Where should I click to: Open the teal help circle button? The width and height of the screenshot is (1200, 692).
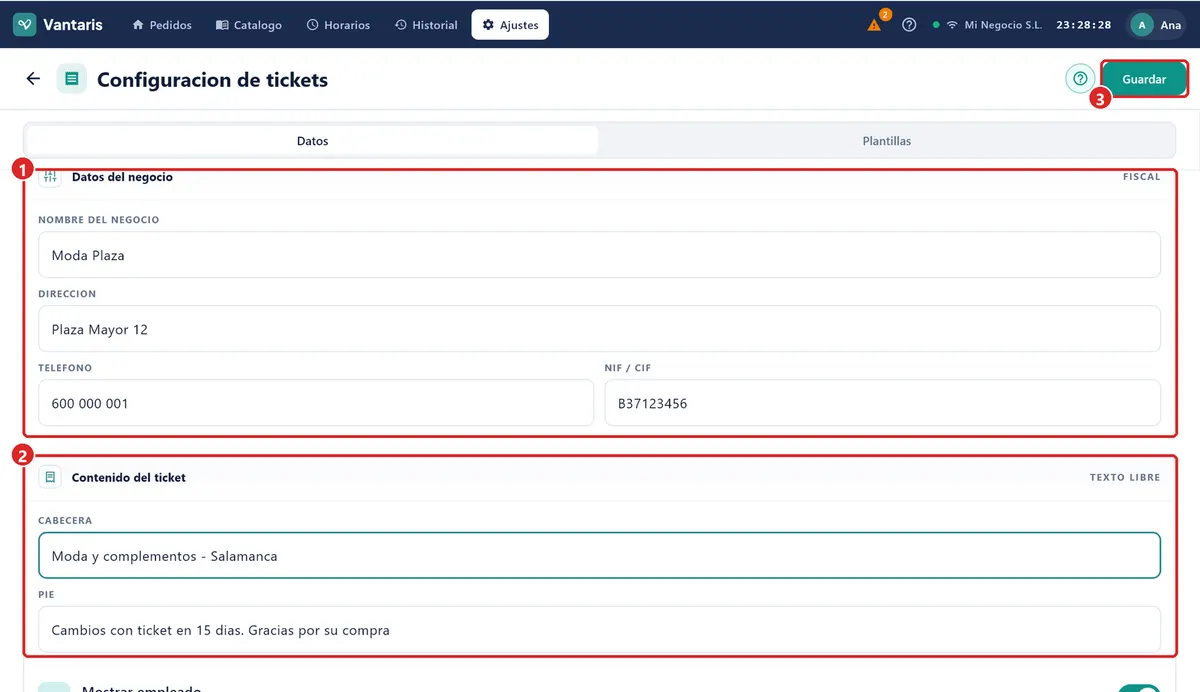(x=1080, y=79)
